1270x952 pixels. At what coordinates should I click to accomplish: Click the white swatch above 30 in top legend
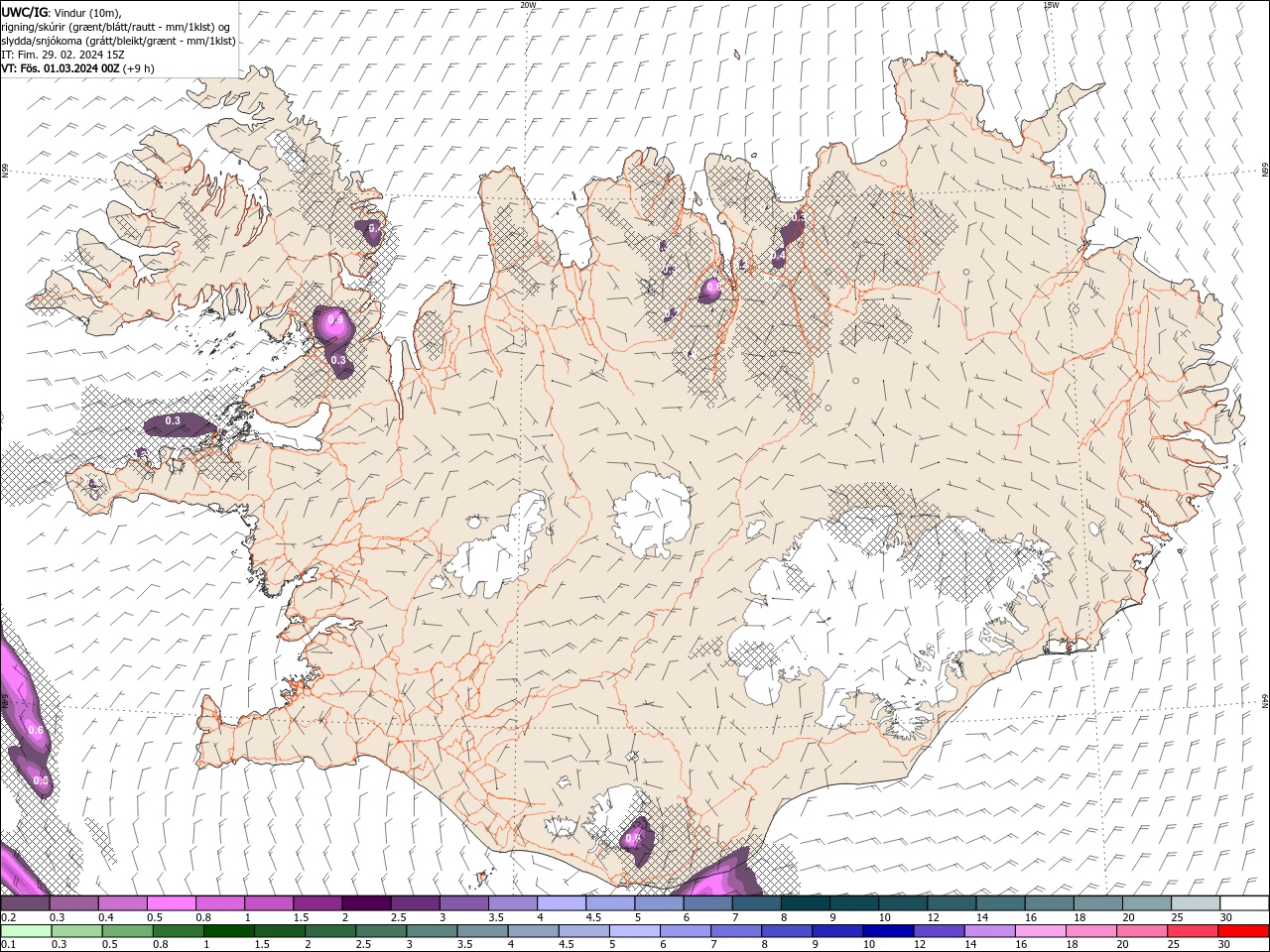1245,903
